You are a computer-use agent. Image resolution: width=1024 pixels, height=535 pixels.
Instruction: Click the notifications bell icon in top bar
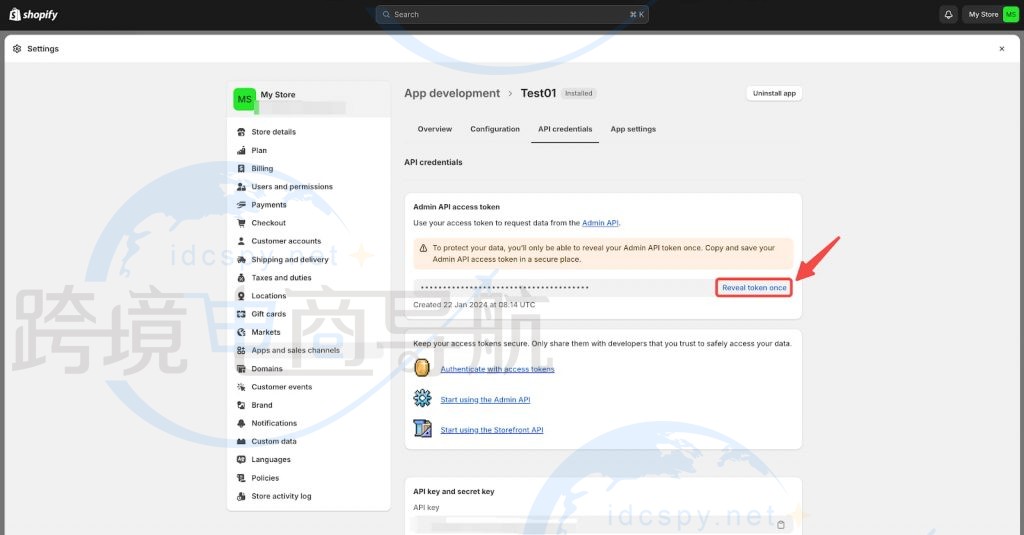click(948, 14)
